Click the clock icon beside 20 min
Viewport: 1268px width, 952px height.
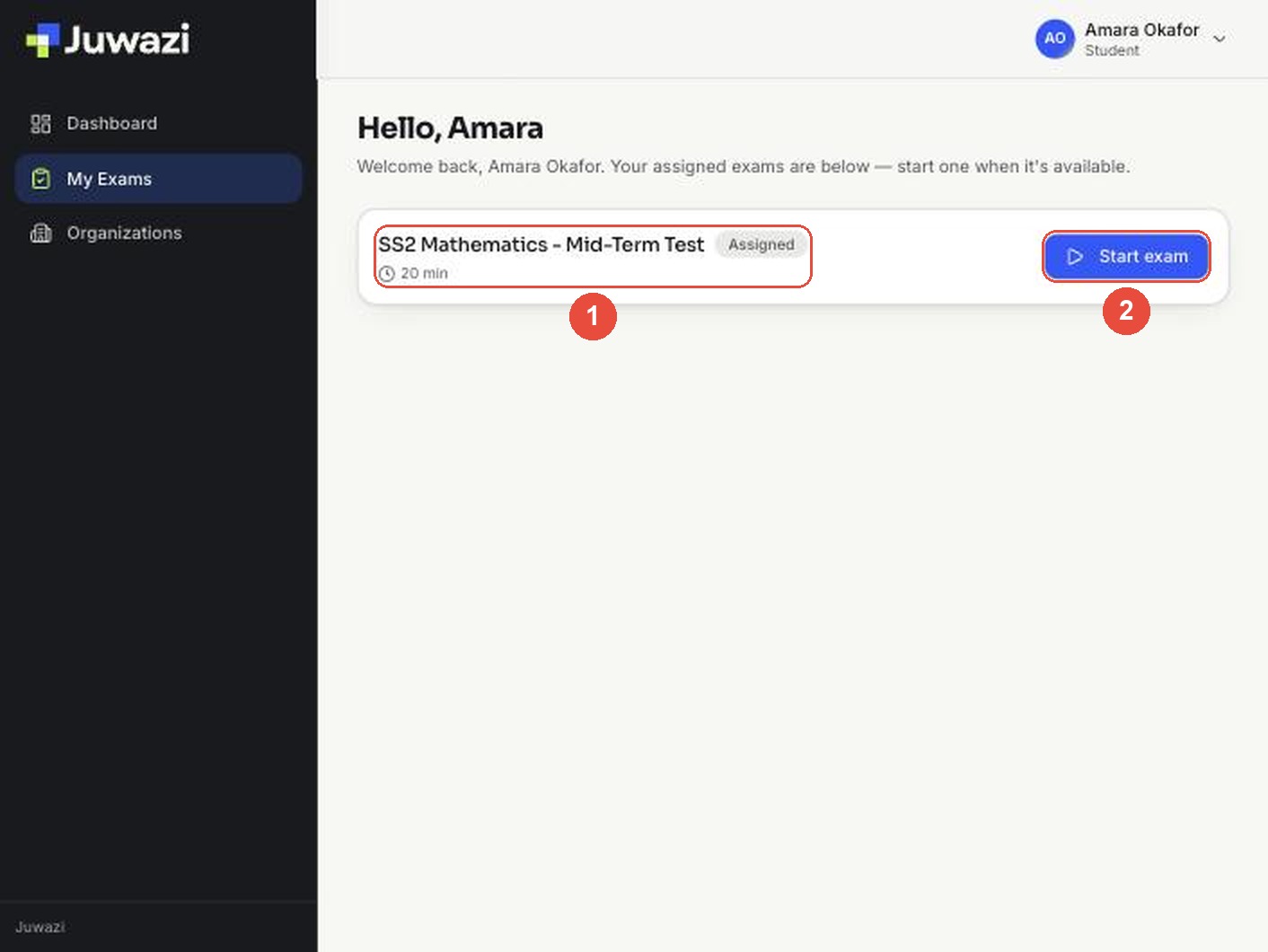(387, 274)
